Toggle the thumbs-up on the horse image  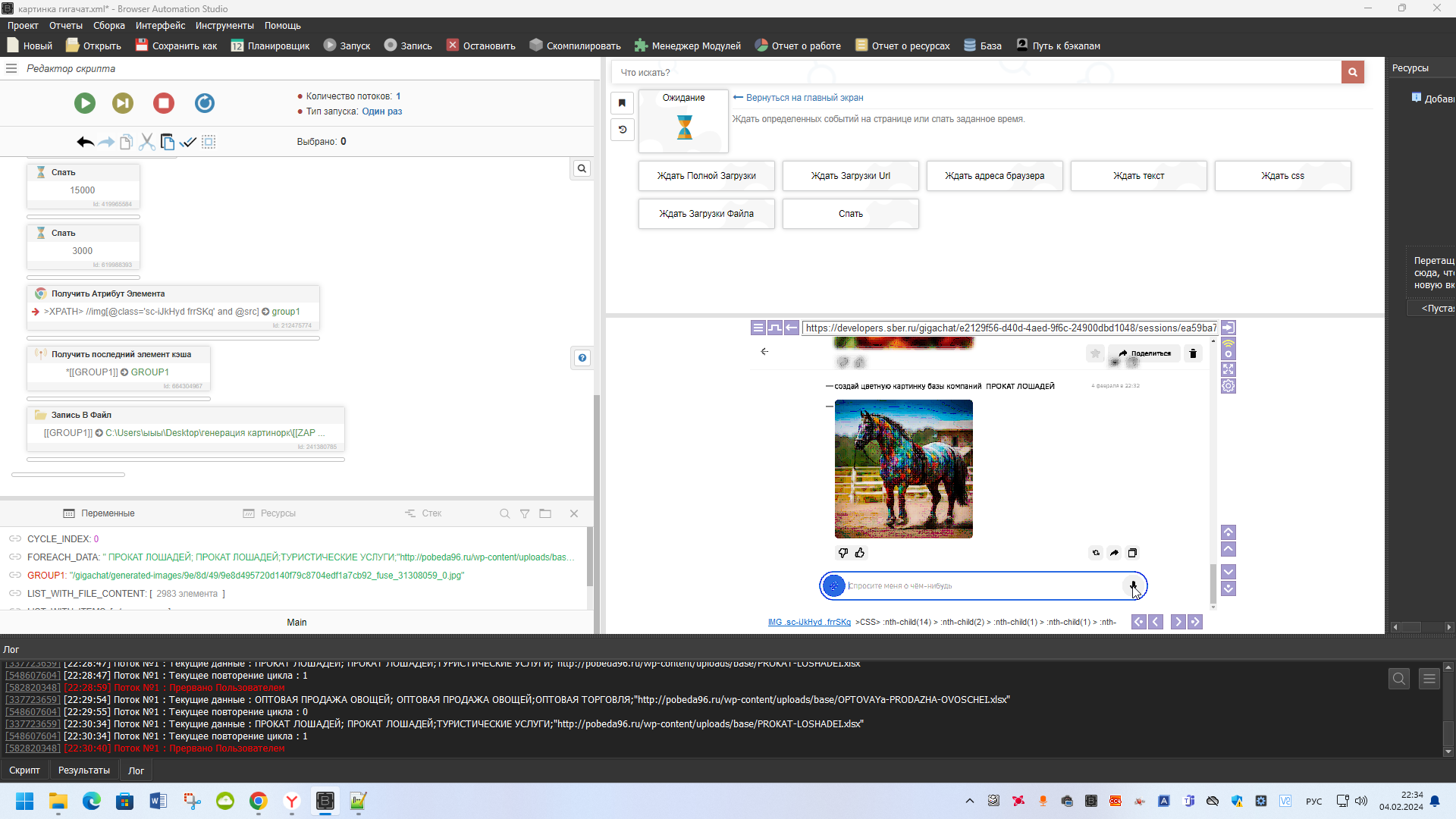coord(860,553)
